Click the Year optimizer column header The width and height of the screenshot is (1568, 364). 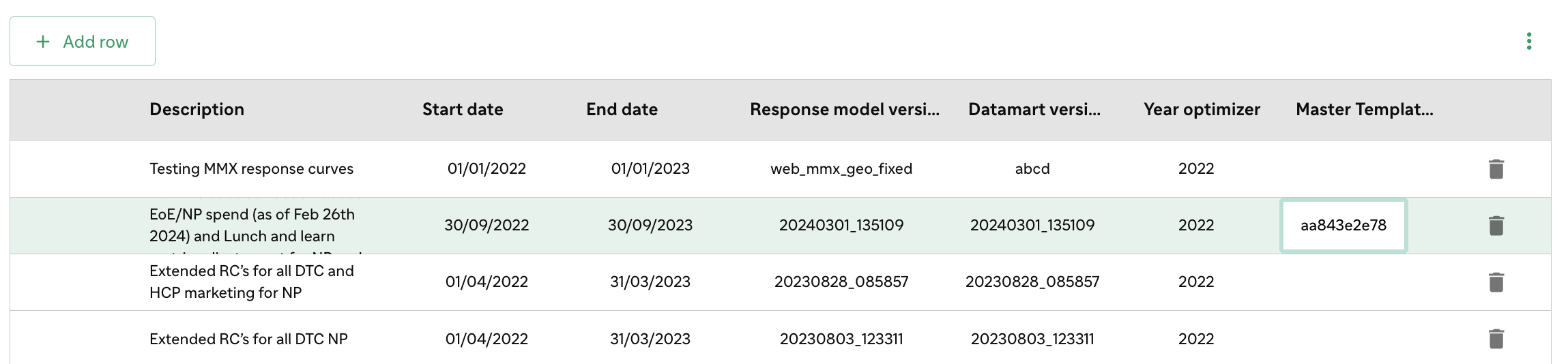point(1202,110)
